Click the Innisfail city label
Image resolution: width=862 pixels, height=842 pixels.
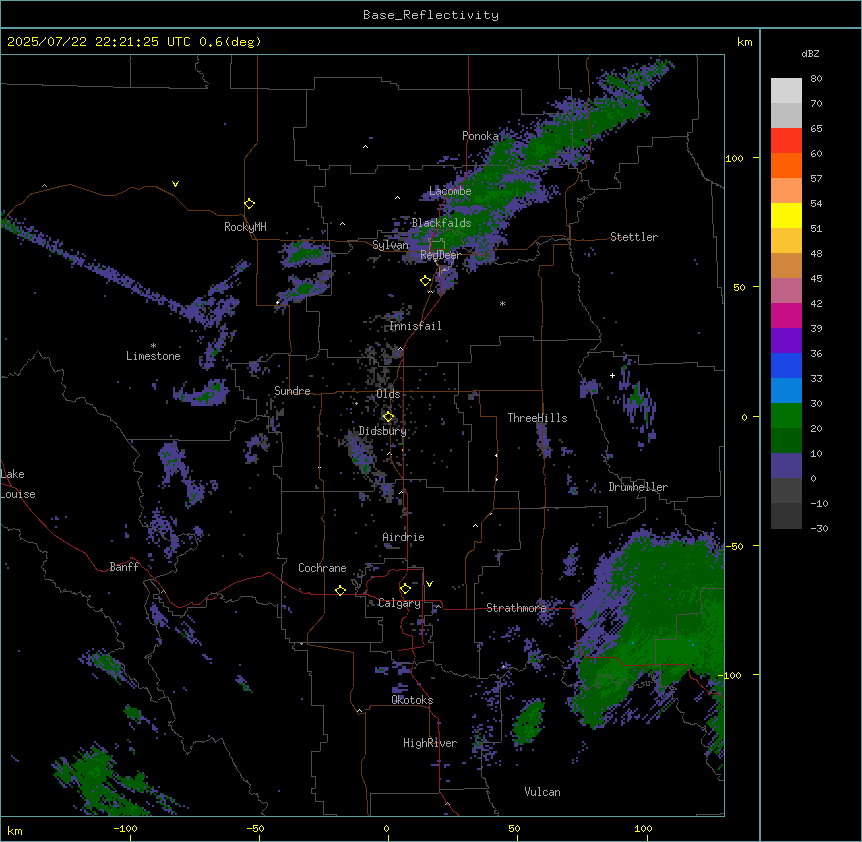pyautogui.click(x=415, y=326)
